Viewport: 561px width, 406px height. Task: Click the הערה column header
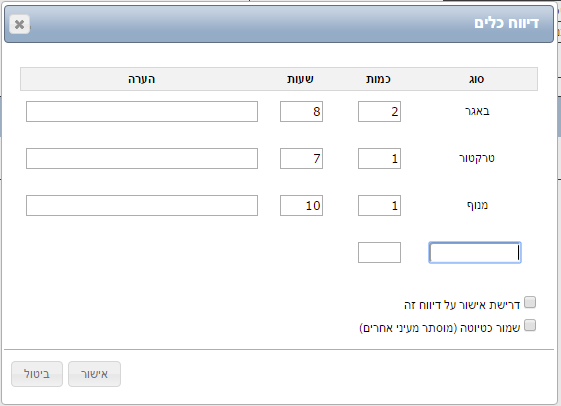(142, 79)
